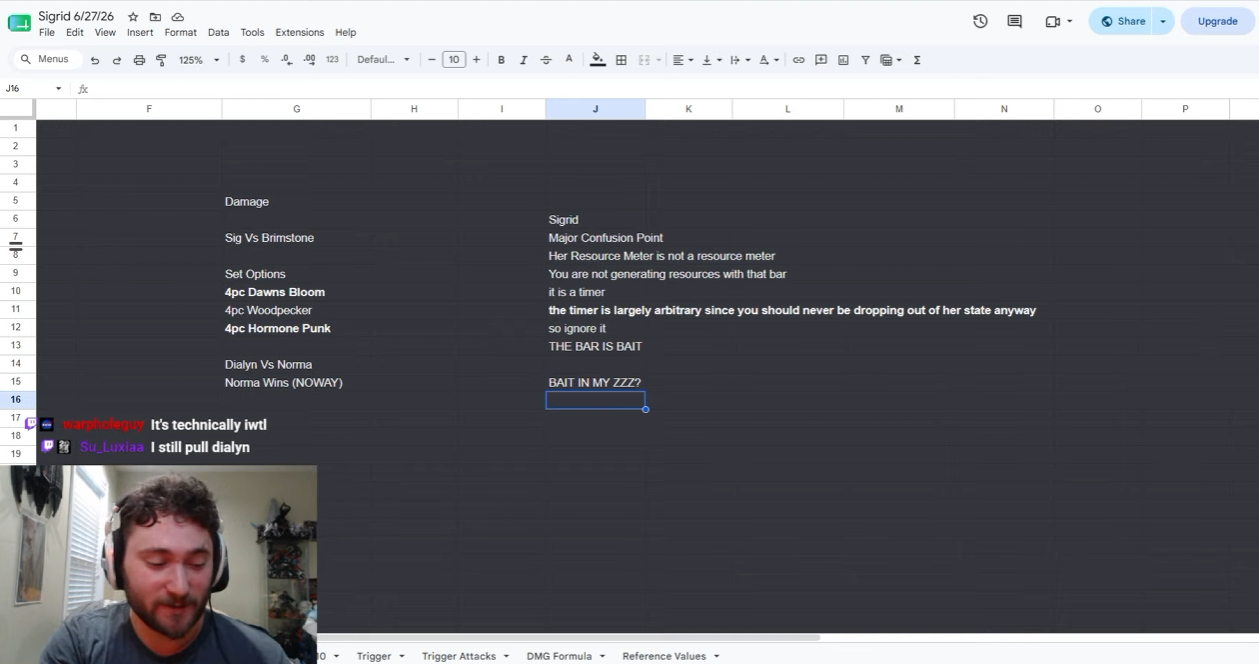Select cell 'THE BAR IS BAIT'
1259x664 pixels.
[x=595, y=346]
